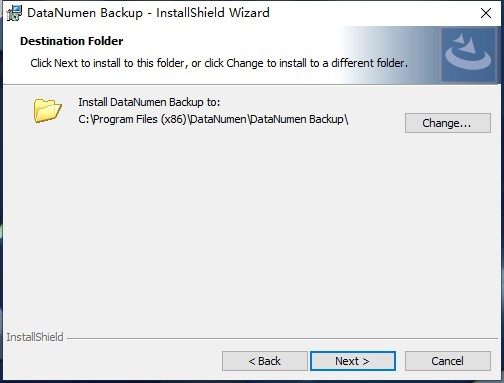
Task: Click the horizontal separator line beside InstallShield
Action: (282, 338)
